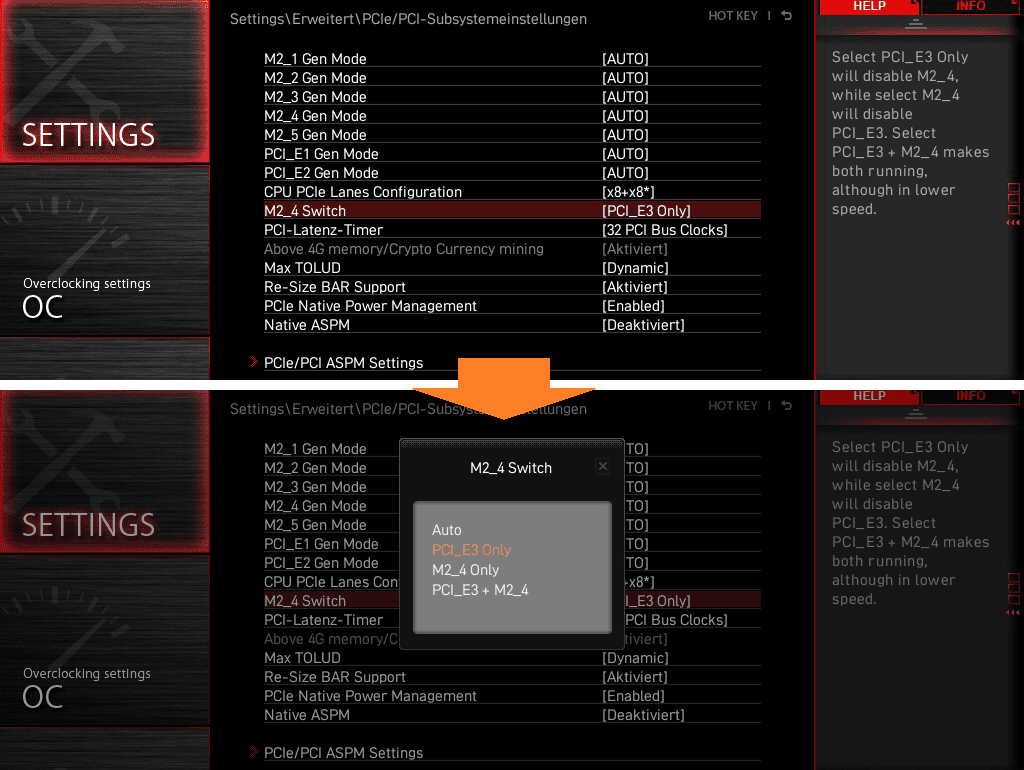Switch to the HELP tab in lower screen
This screenshot has height=770, width=1024.
869,396
